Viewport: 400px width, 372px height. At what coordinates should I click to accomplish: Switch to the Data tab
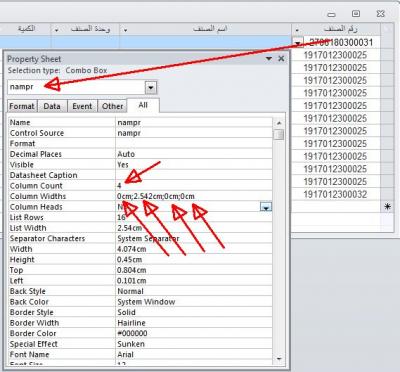click(x=52, y=106)
